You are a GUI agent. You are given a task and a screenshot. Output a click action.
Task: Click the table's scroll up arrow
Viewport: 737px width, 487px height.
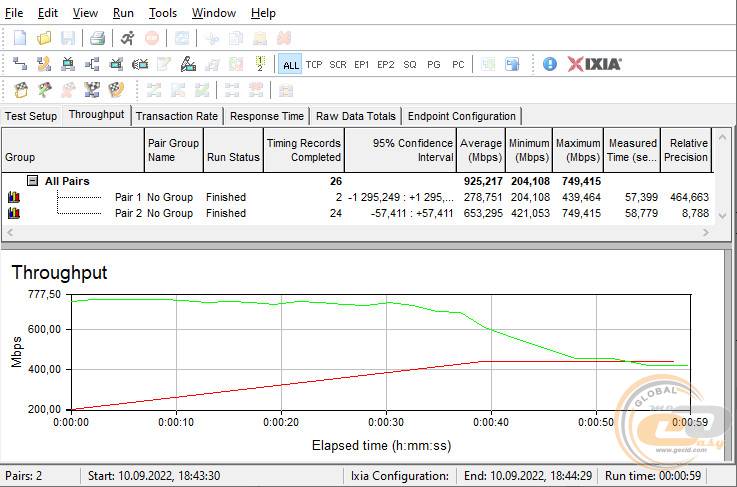coord(723,137)
